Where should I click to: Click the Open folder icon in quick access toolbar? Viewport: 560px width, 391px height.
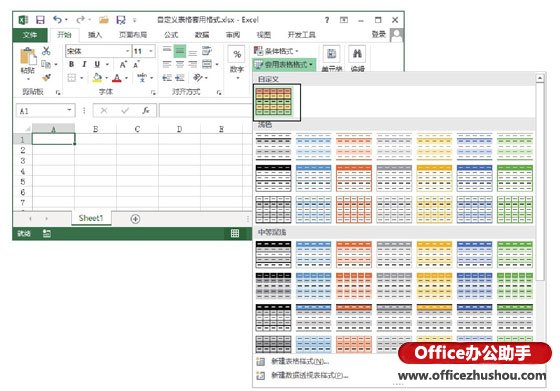[x=104, y=20]
